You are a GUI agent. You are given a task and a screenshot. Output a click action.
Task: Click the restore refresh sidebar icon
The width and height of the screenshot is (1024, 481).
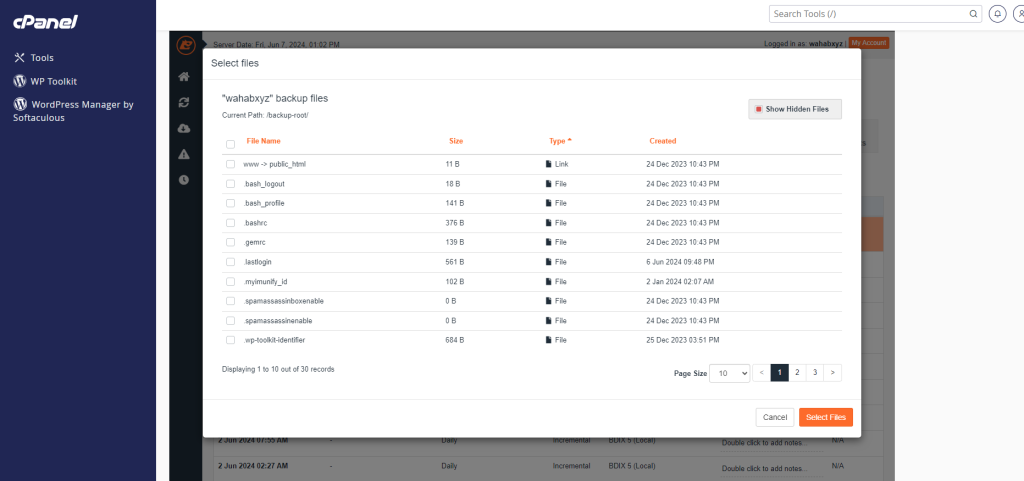point(184,102)
